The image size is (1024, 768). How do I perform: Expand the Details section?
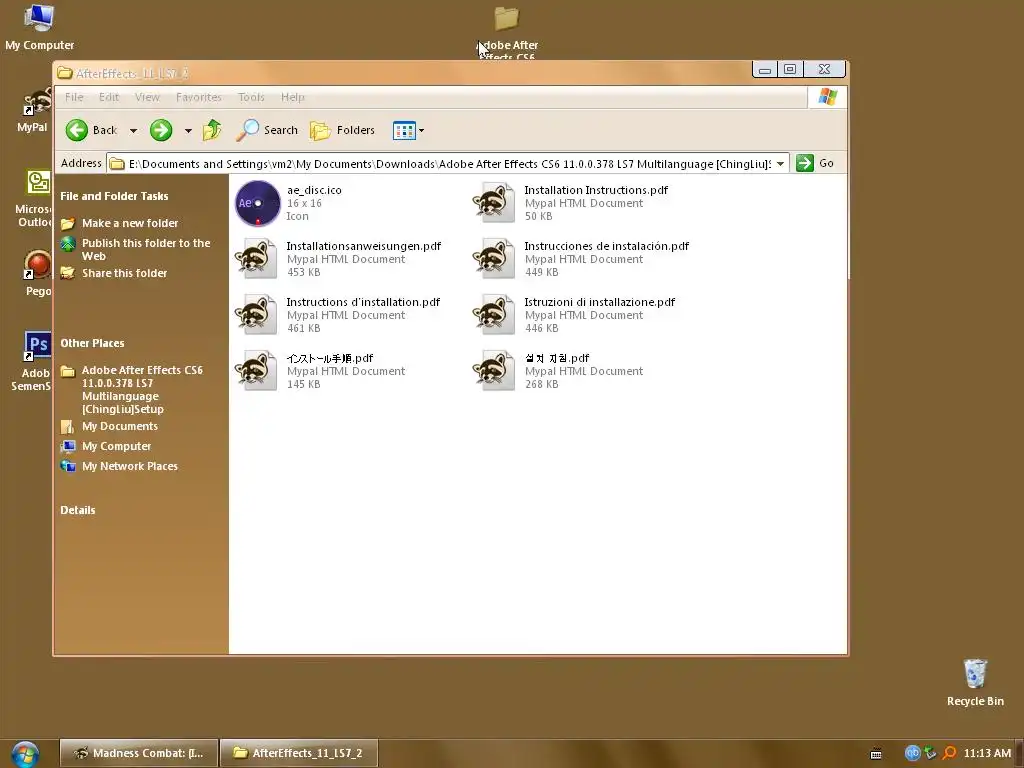pos(78,510)
